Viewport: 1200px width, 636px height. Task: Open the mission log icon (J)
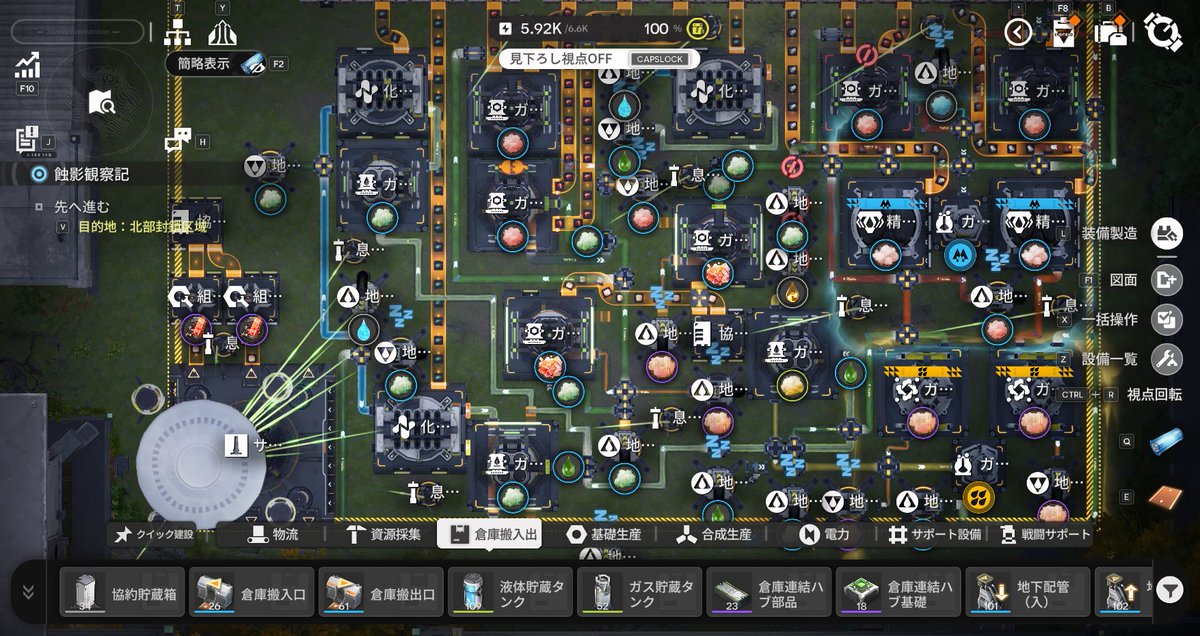[x=27, y=139]
